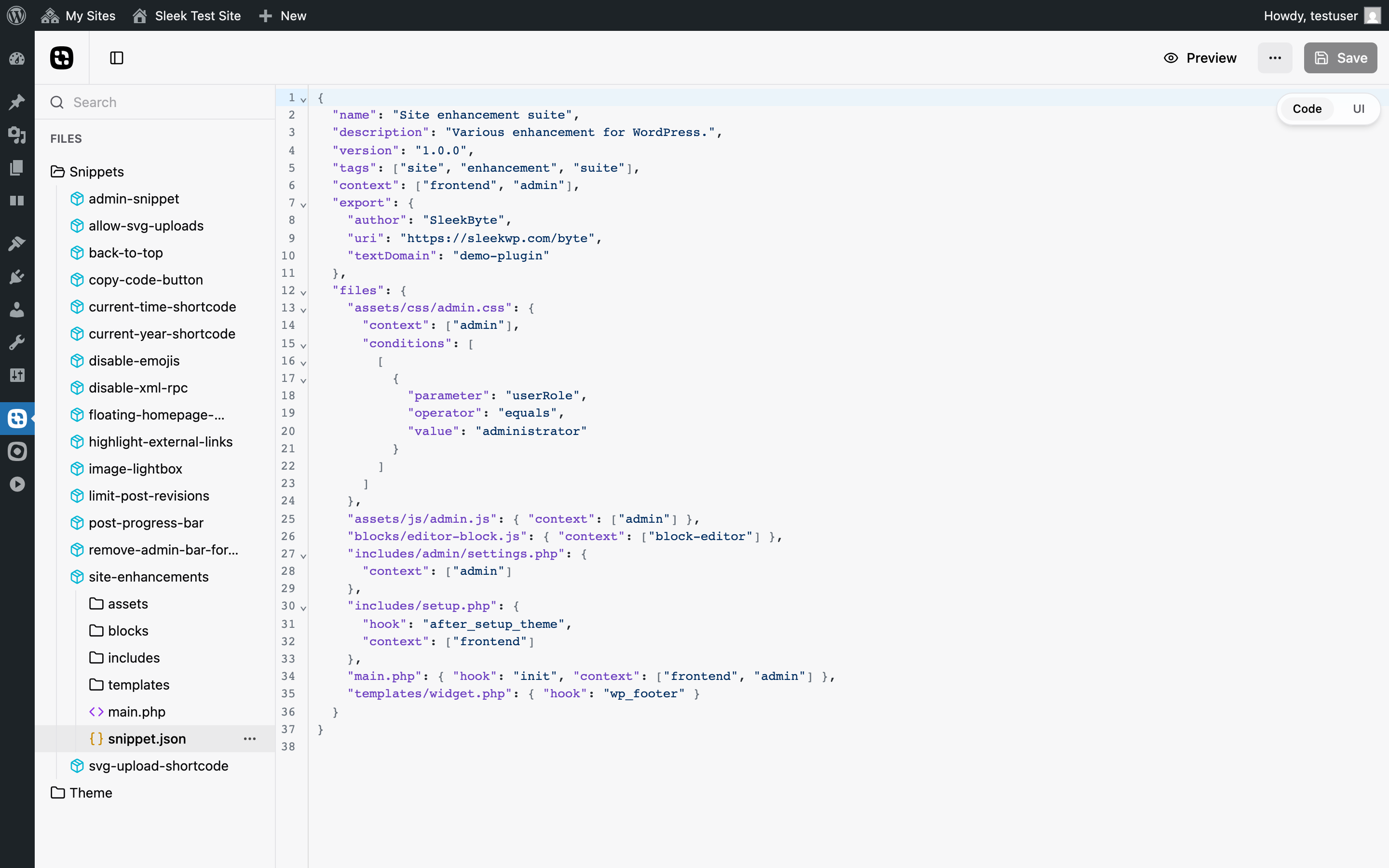Screen dimensions: 1389x868
Task: Open the Posts pin sidebar icon
Action: tap(17, 102)
